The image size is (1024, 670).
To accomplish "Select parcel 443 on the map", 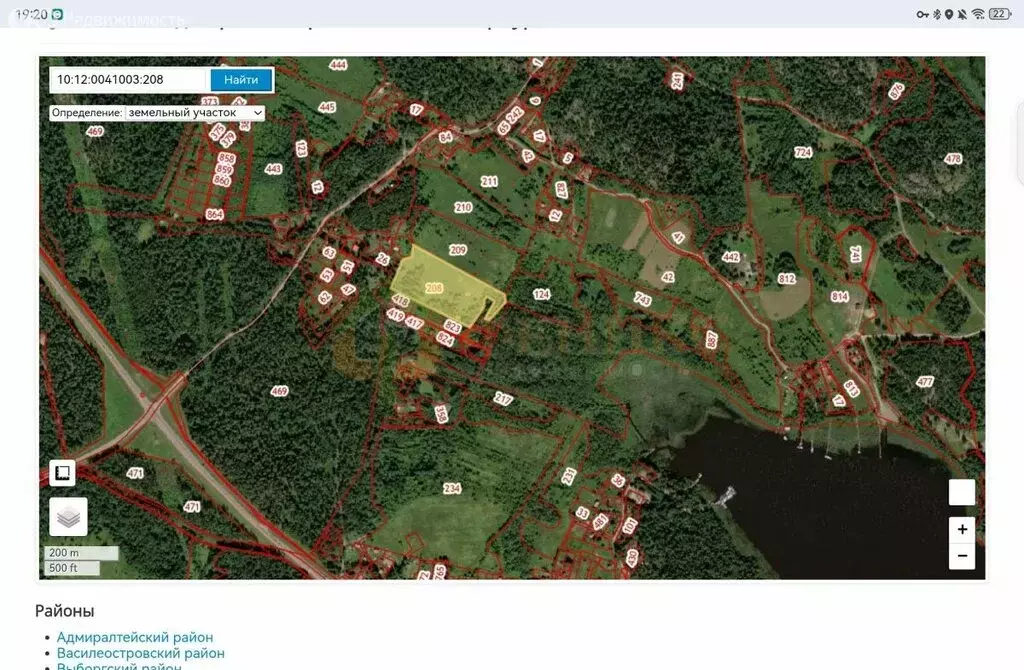I will point(273,169).
